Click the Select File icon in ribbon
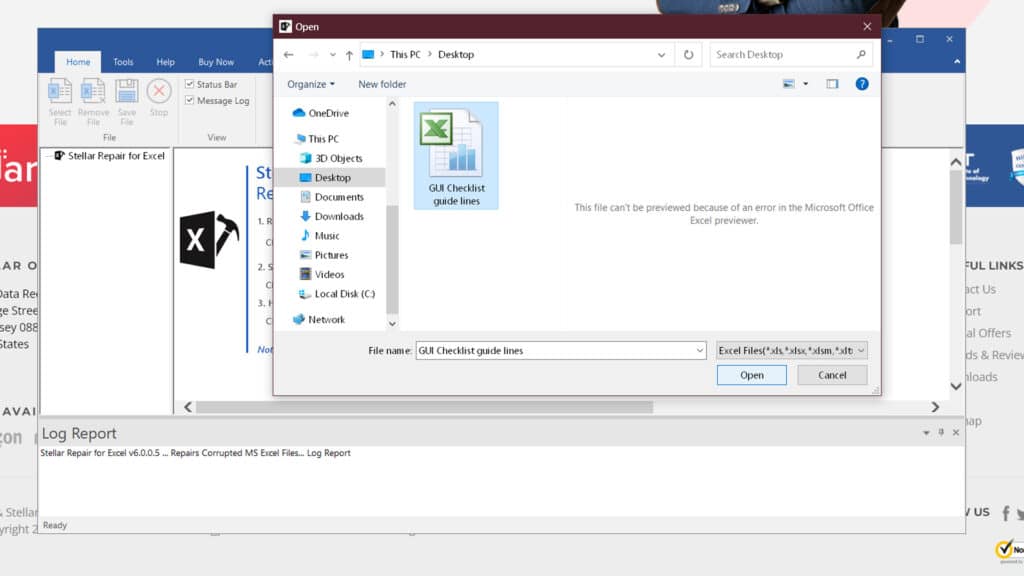The width and height of the screenshot is (1024, 576). point(59,102)
